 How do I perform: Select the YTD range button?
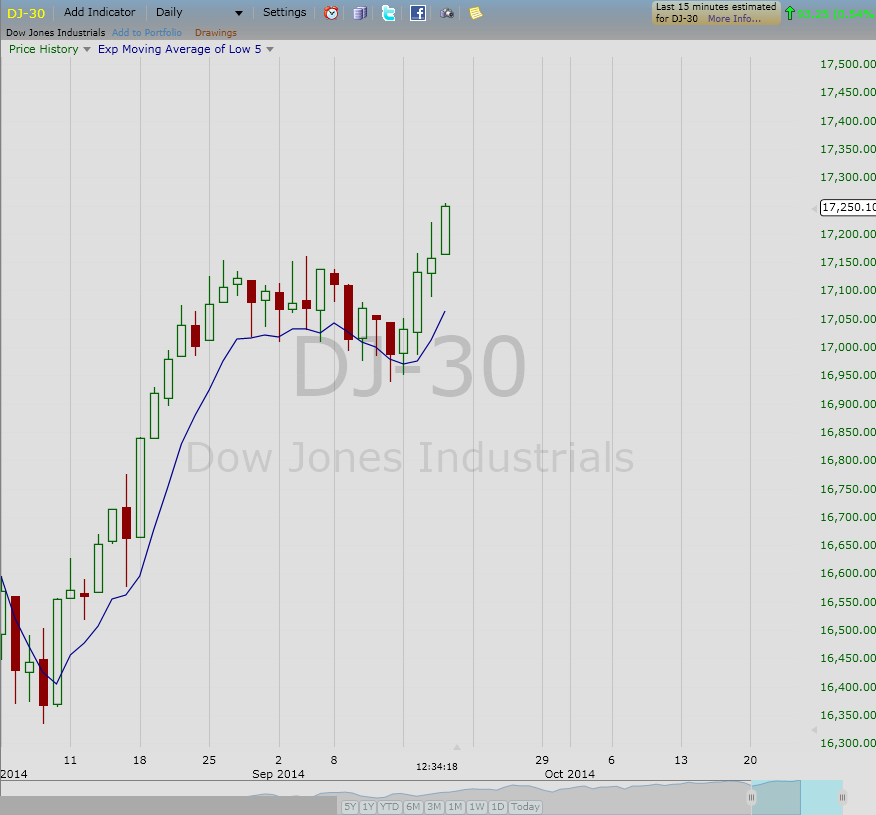coord(389,807)
